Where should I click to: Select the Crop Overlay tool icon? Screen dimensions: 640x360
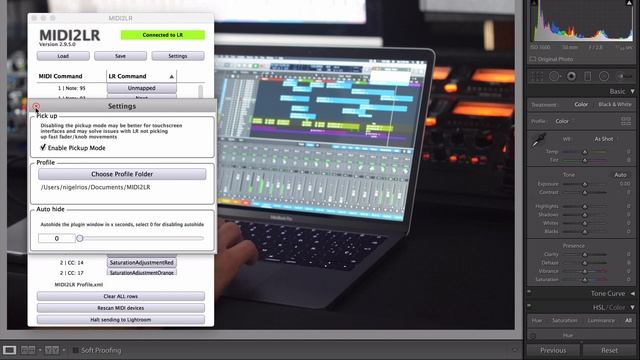tap(537, 76)
